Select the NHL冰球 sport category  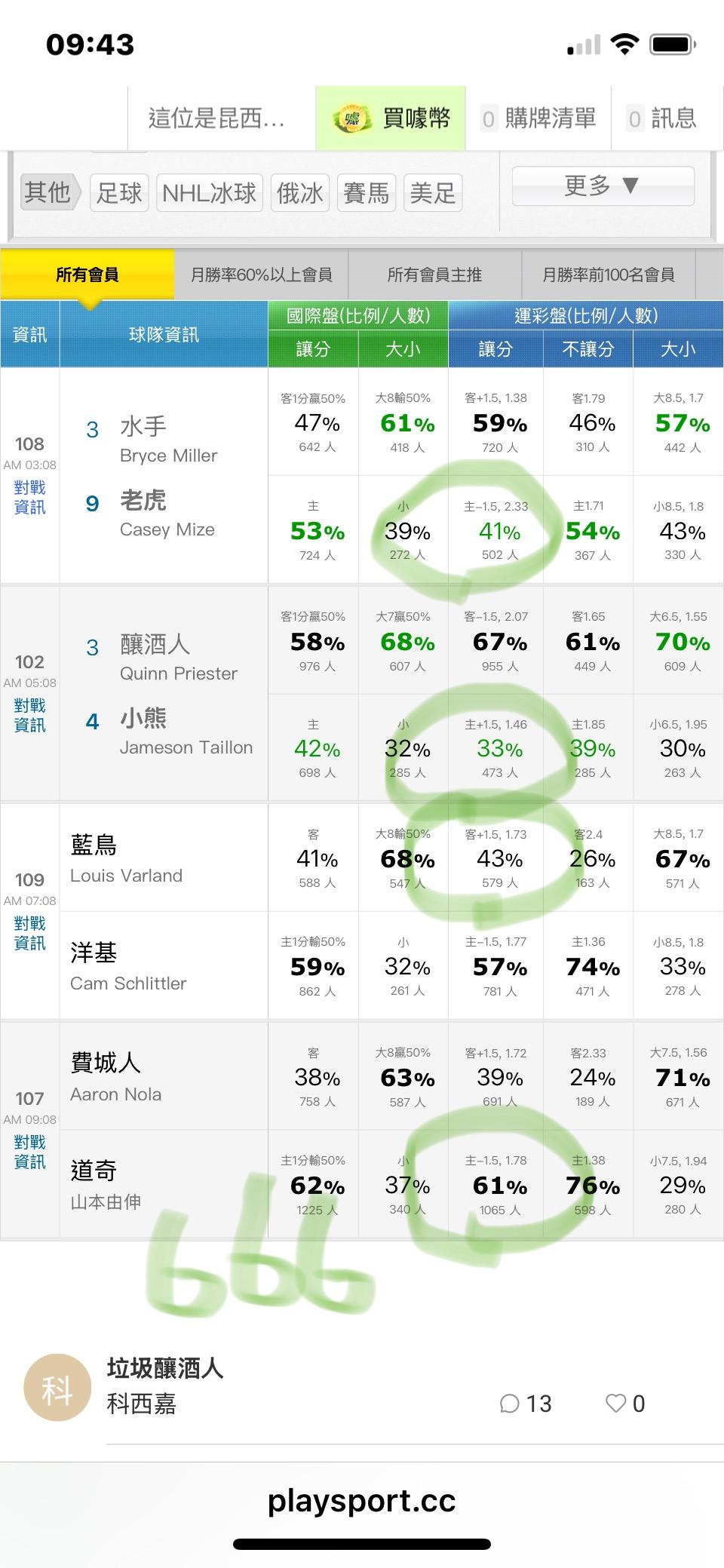point(209,193)
